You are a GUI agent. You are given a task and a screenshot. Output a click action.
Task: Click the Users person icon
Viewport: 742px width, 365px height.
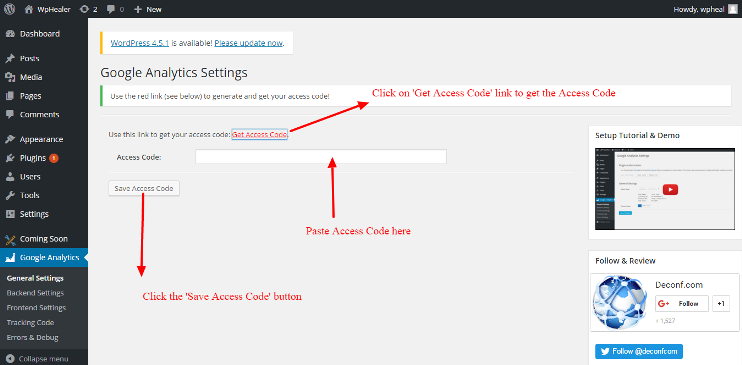tap(10, 177)
